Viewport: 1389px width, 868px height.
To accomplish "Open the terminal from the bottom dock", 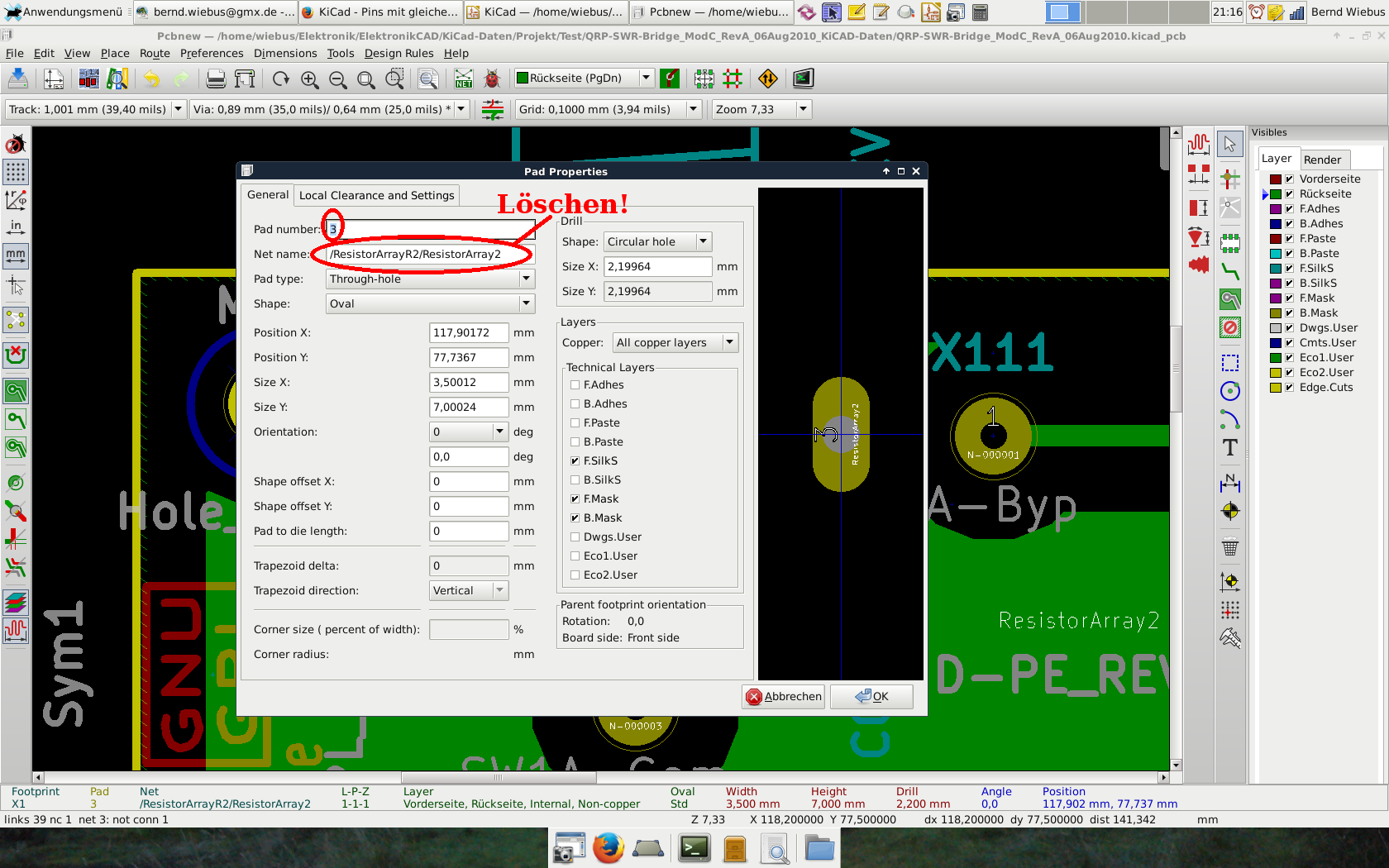I will [694, 848].
